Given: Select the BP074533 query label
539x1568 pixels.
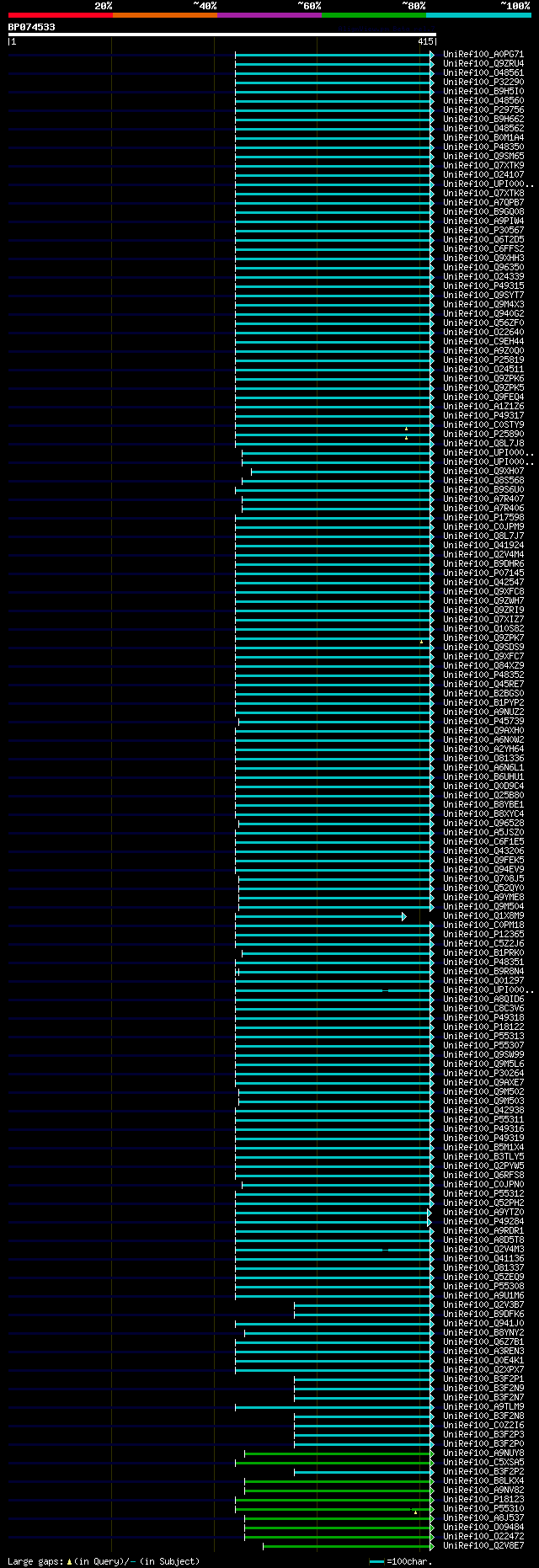Looking at the screenshot, I should [x=32, y=27].
